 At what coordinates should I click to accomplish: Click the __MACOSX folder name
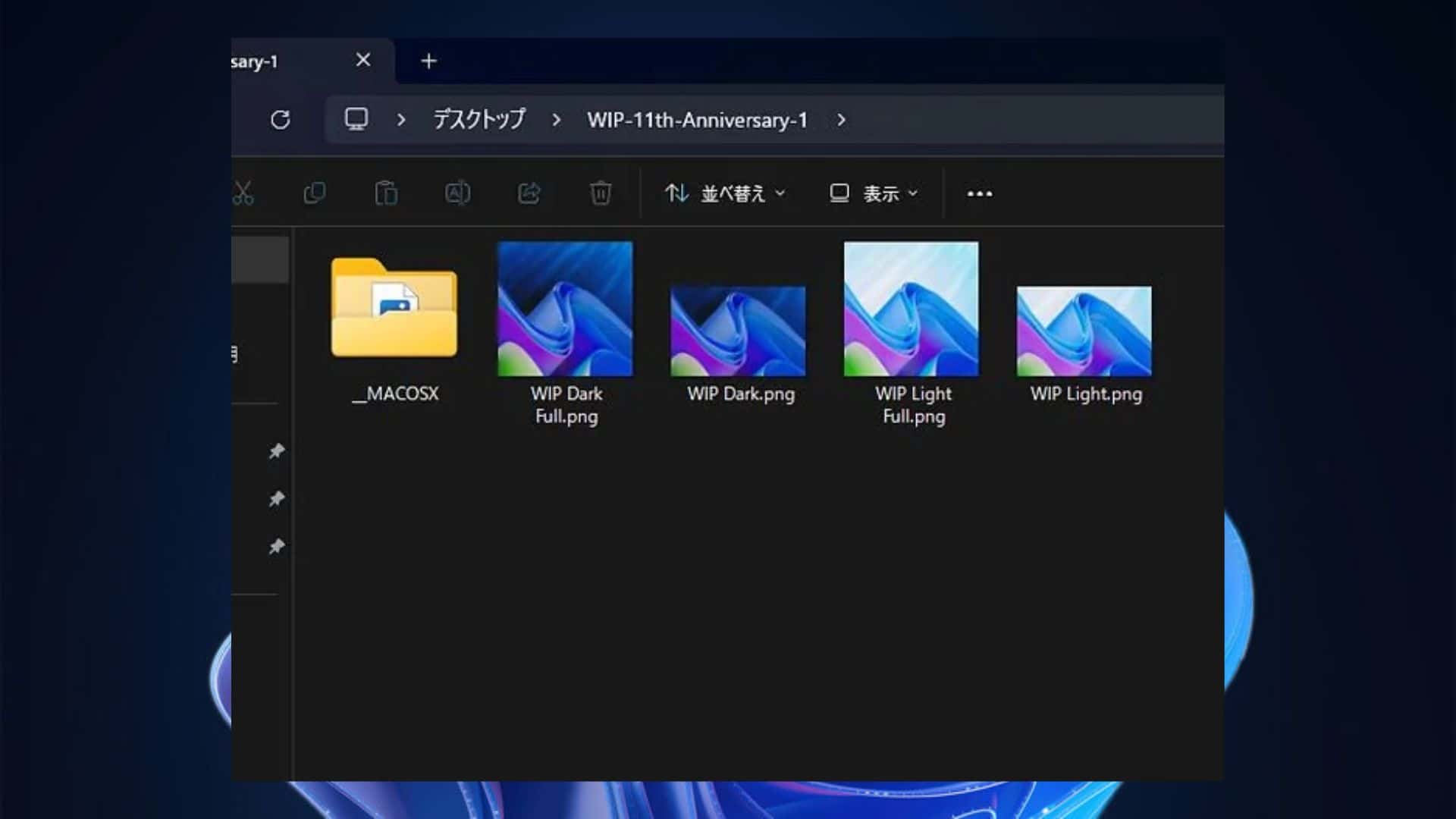[395, 394]
